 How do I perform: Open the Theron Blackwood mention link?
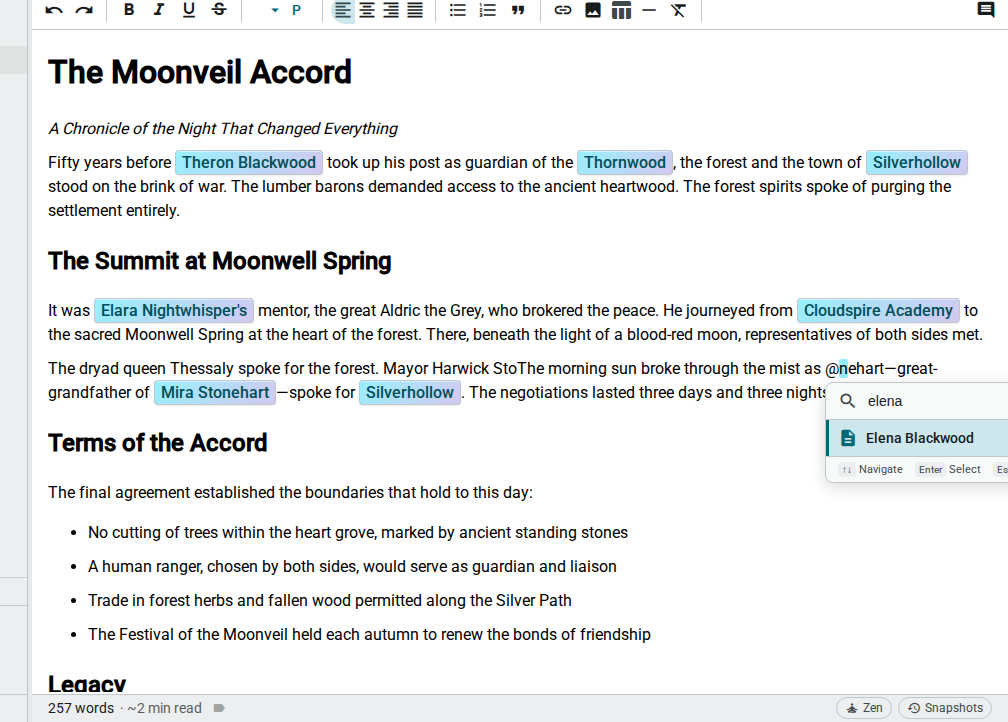[249, 162]
